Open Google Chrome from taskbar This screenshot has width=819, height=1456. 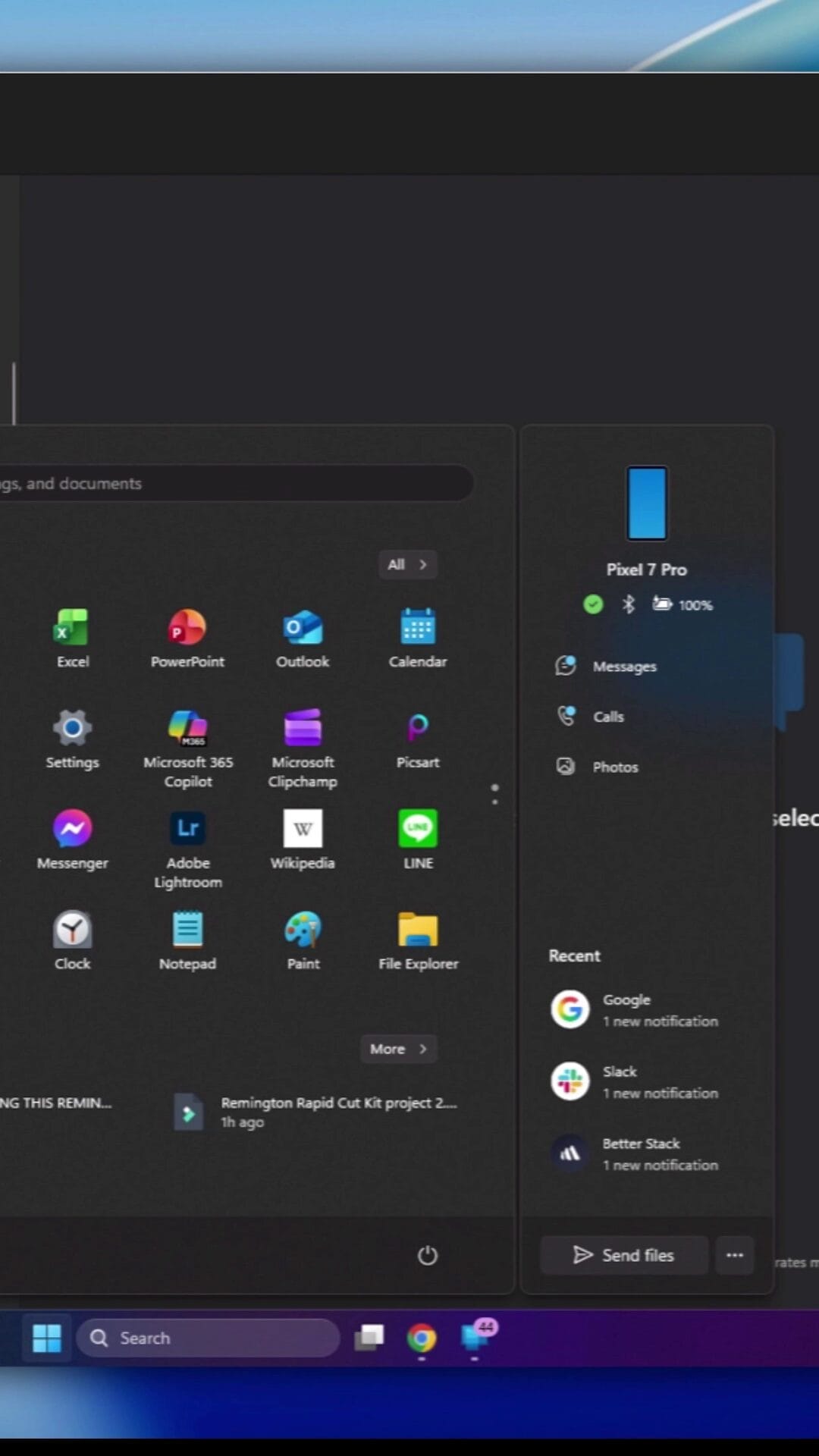422,1338
